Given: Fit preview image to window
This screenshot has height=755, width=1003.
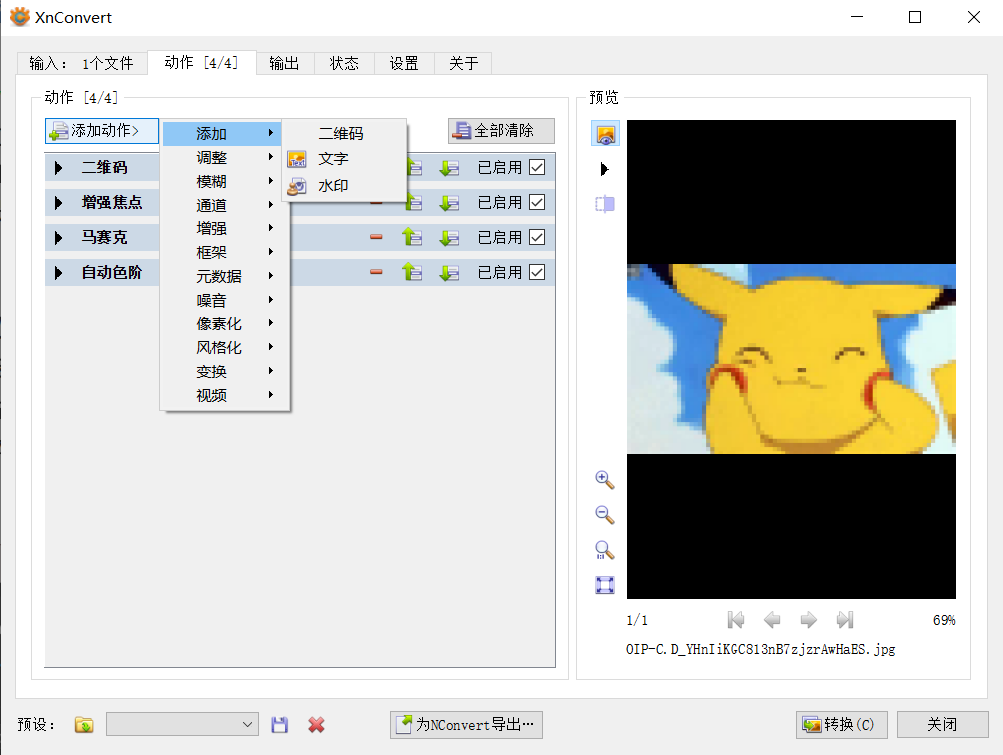Looking at the screenshot, I should pyautogui.click(x=604, y=585).
